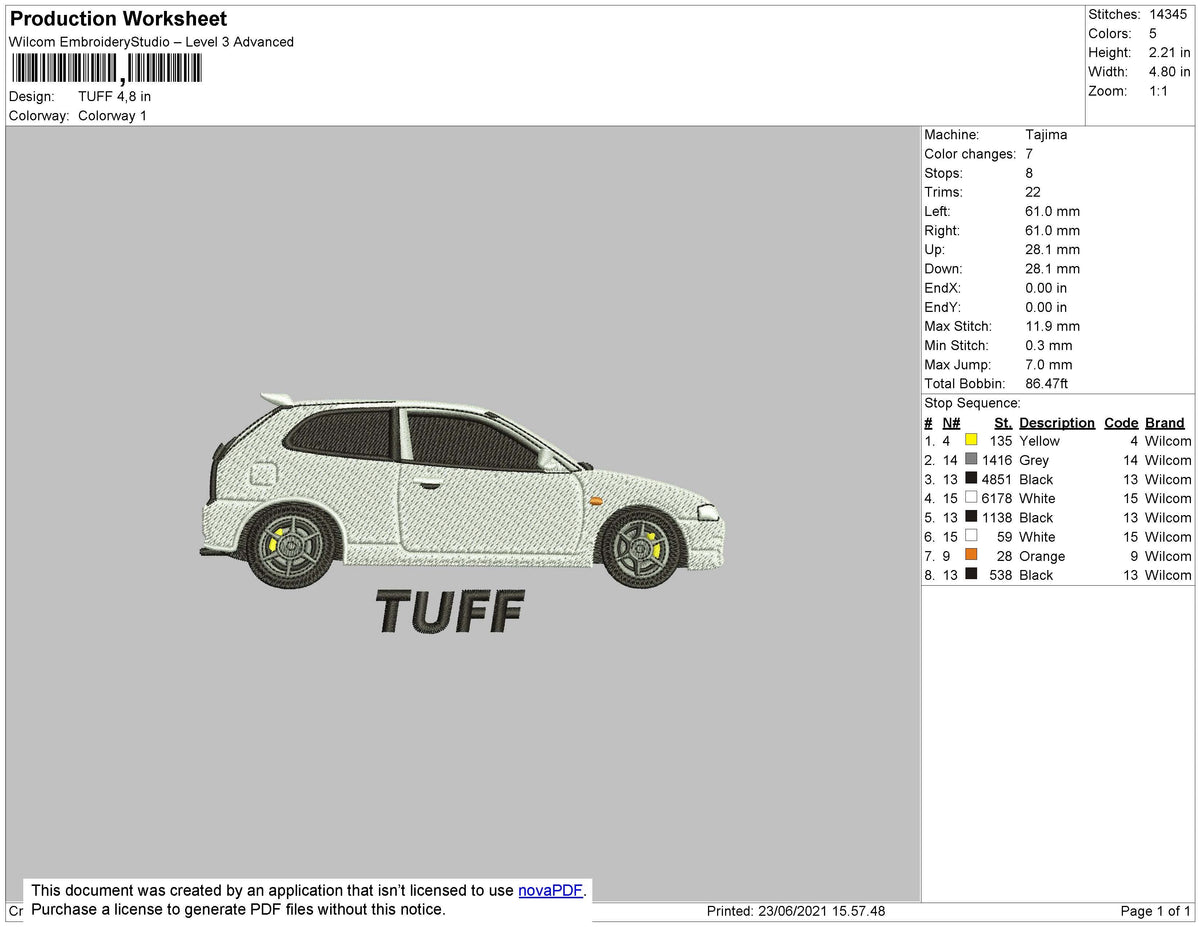Click the Description column header
Screen dimensions: 1200x927
pyautogui.click(x=1057, y=422)
